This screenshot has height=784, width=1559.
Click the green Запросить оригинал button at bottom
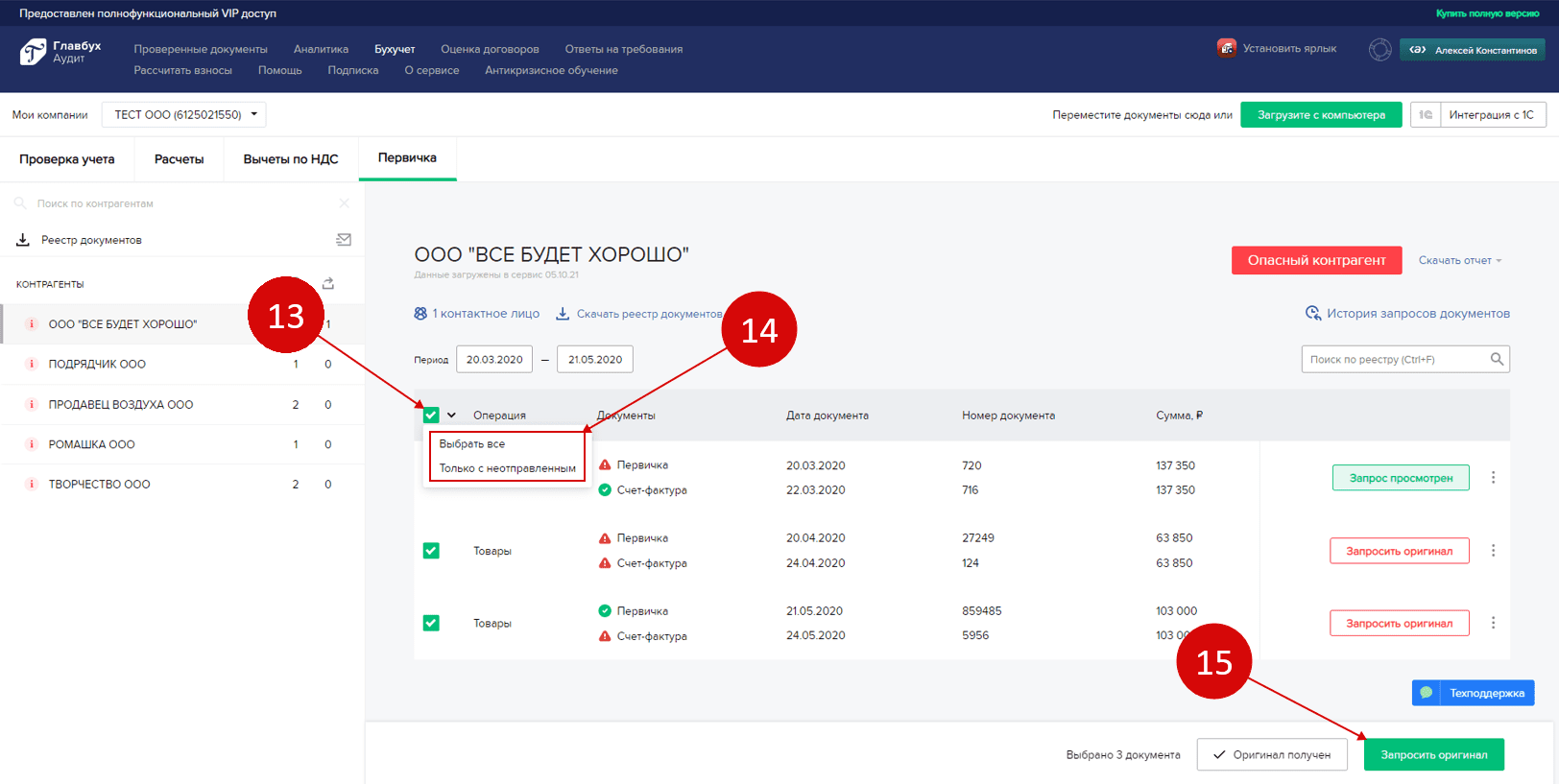1433,754
